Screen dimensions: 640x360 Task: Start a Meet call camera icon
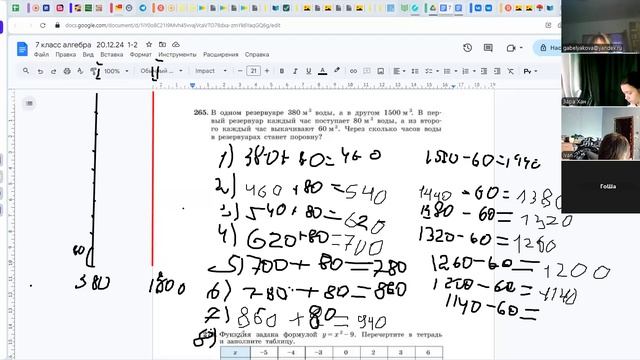tap(511, 48)
